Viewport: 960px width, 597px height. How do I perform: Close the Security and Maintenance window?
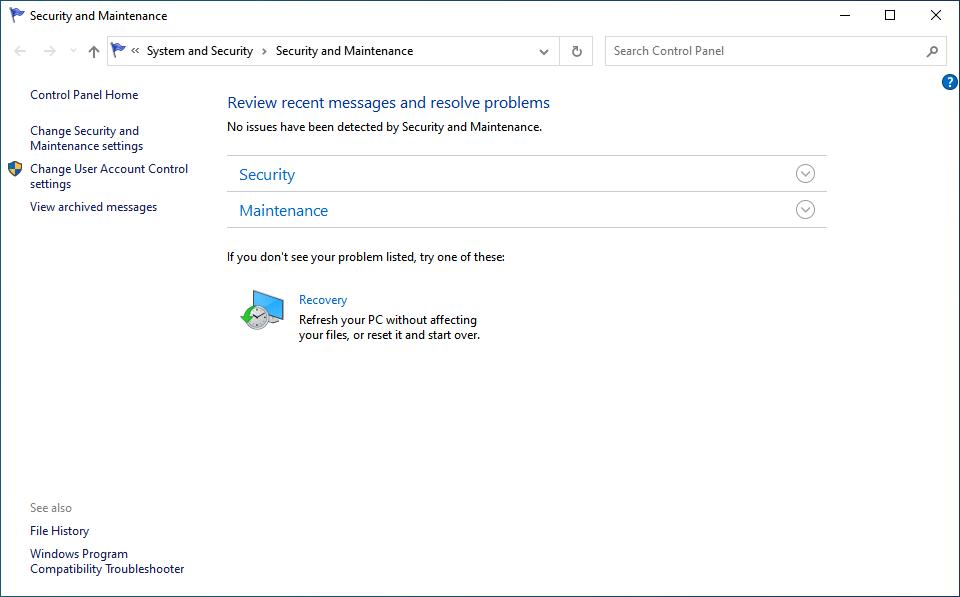click(936, 15)
